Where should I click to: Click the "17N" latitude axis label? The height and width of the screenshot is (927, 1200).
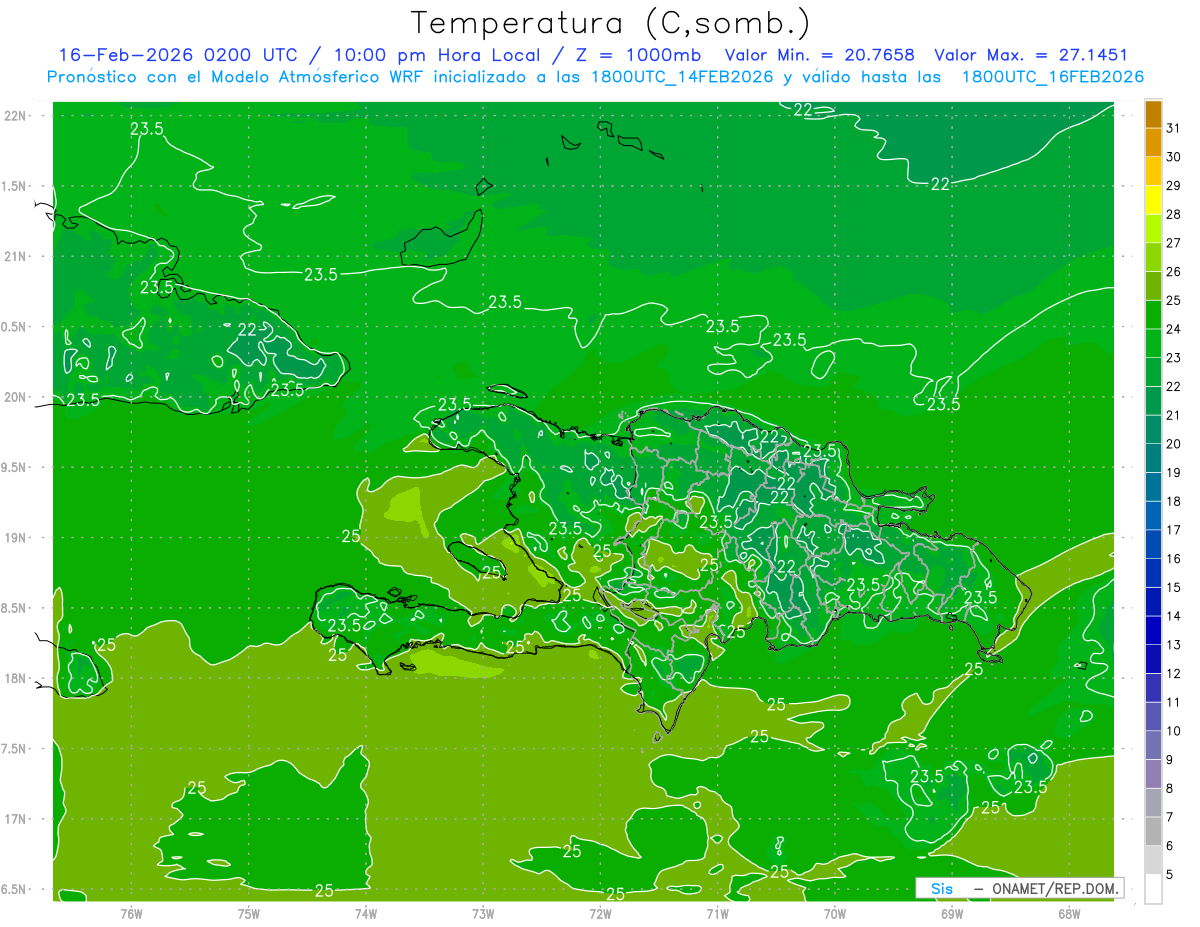(15, 819)
